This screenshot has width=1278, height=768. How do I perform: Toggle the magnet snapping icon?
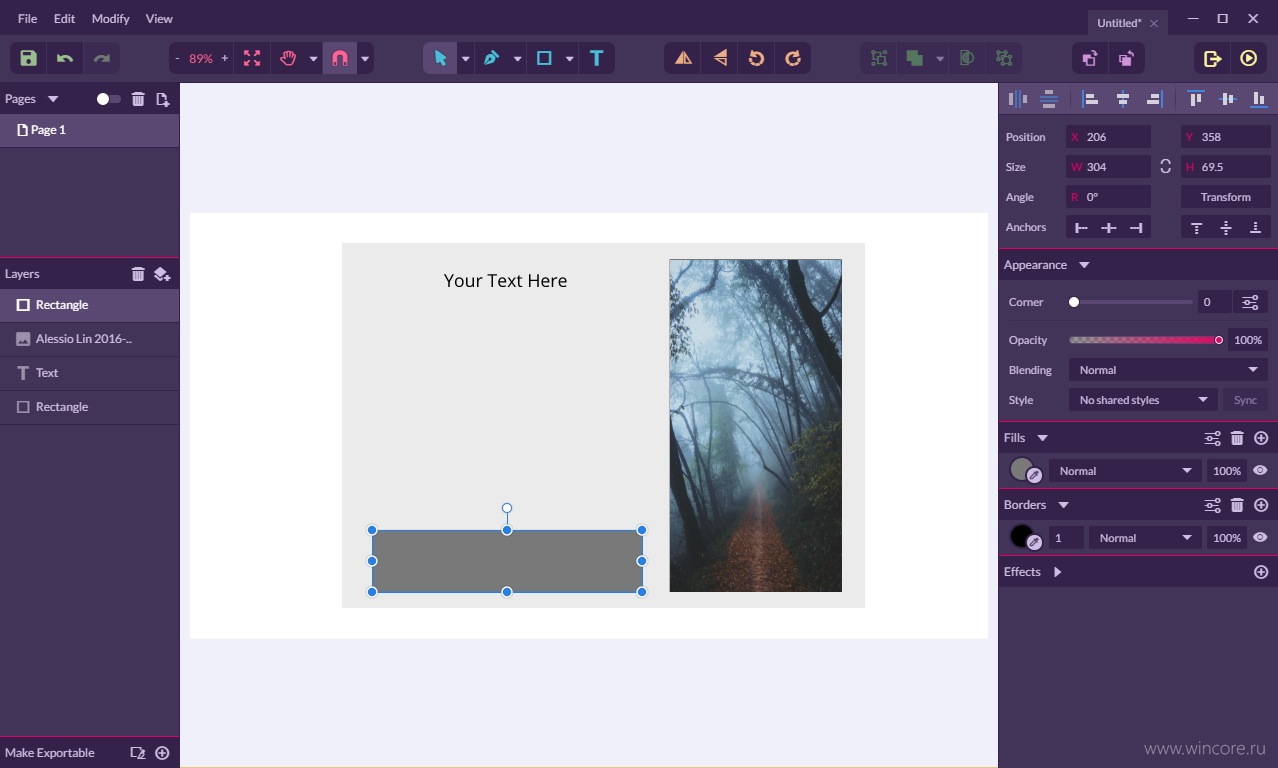pyautogui.click(x=340, y=58)
